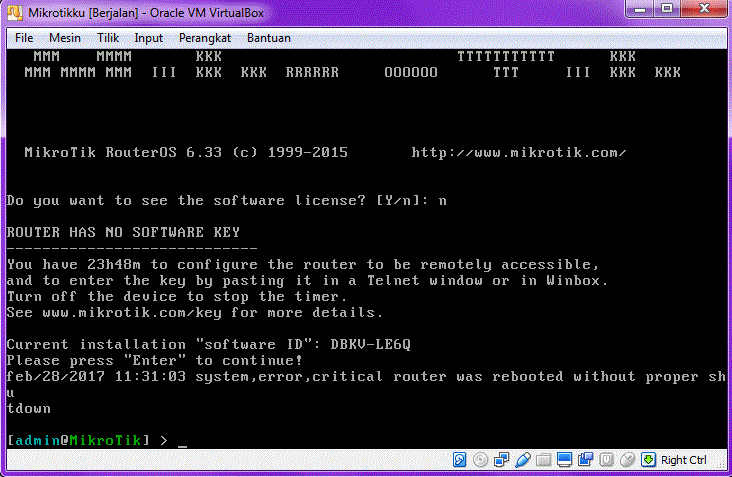
Task: Click the Right Ctrl host key label
Action: click(x=683, y=460)
